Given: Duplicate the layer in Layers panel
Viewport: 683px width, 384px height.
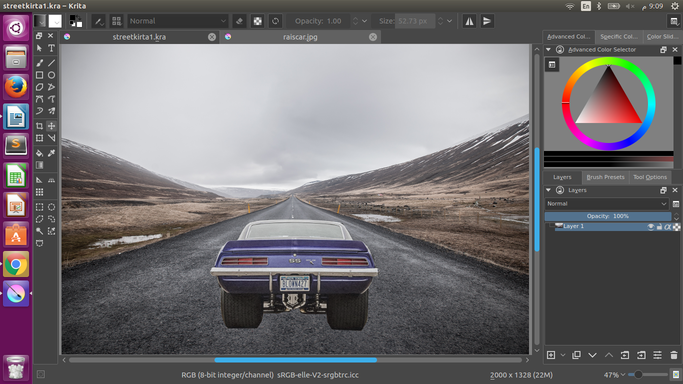Looking at the screenshot, I should (x=576, y=355).
